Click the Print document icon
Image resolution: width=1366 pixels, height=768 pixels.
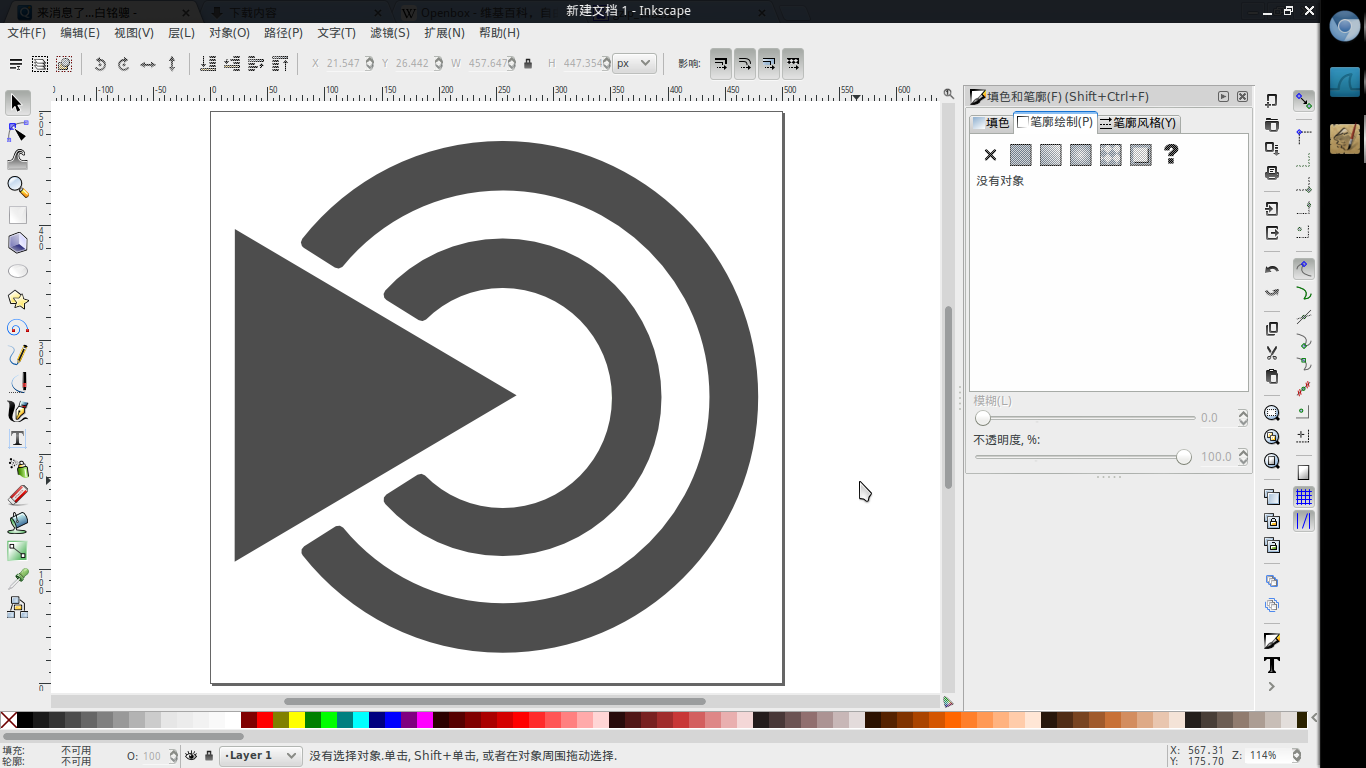1272,173
